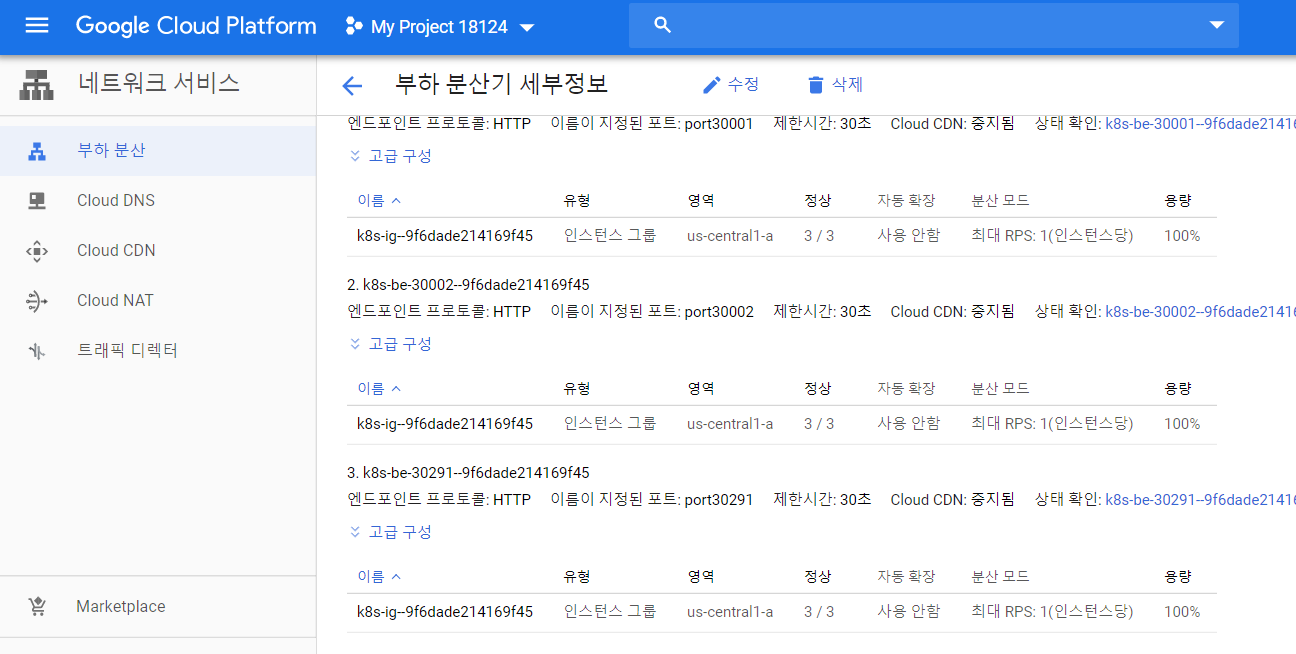Go back with the left arrow
This screenshot has height=654, width=1296.
[352, 86]
